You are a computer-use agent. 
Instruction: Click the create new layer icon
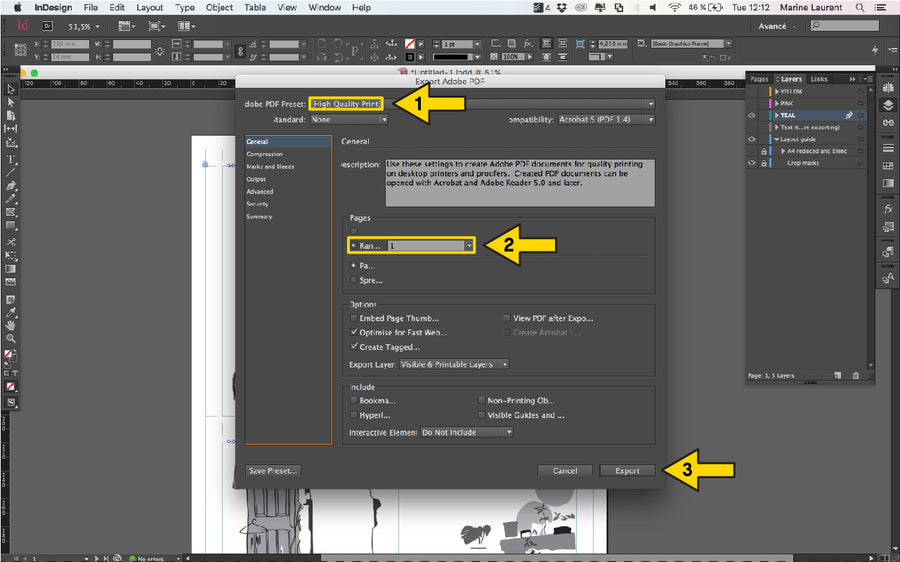pyautogui.click(x=838, y=375)
